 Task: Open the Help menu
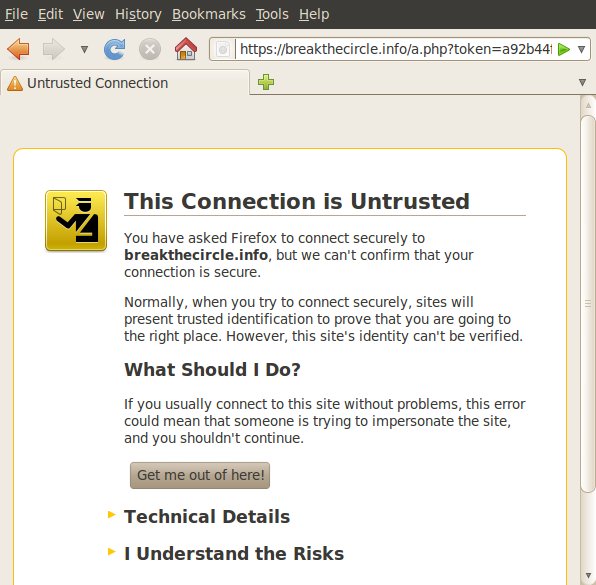(x=314, y=14)
